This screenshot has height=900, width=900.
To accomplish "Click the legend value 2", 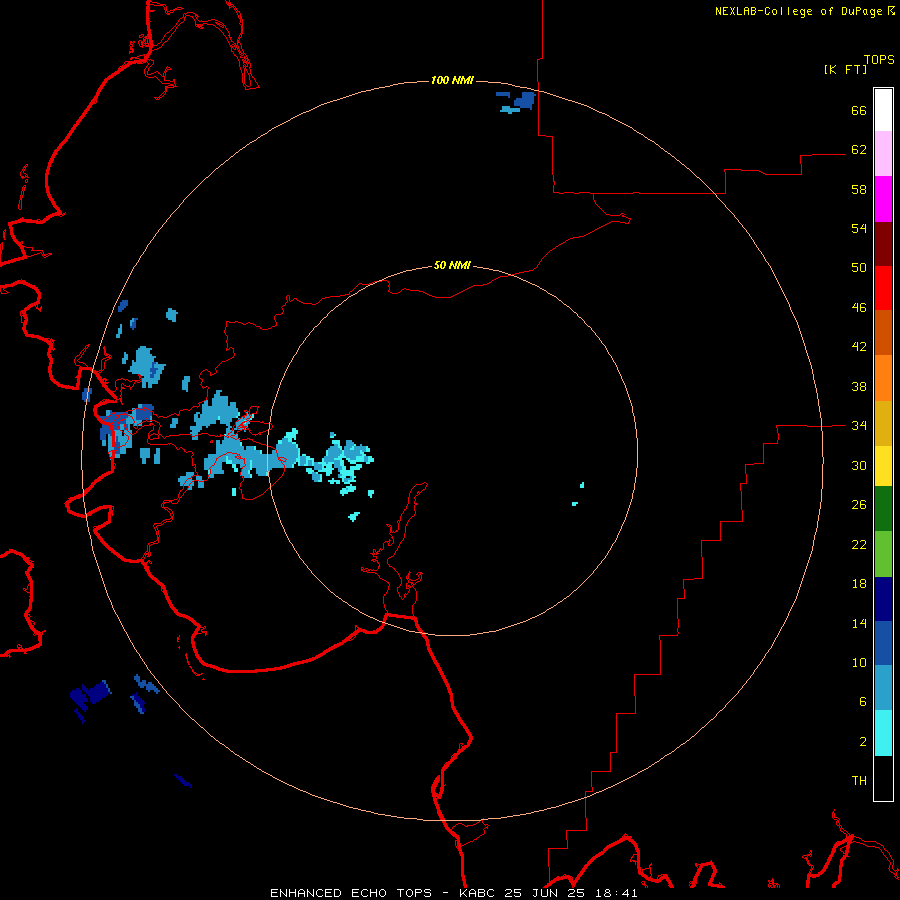I will point(863,742).
